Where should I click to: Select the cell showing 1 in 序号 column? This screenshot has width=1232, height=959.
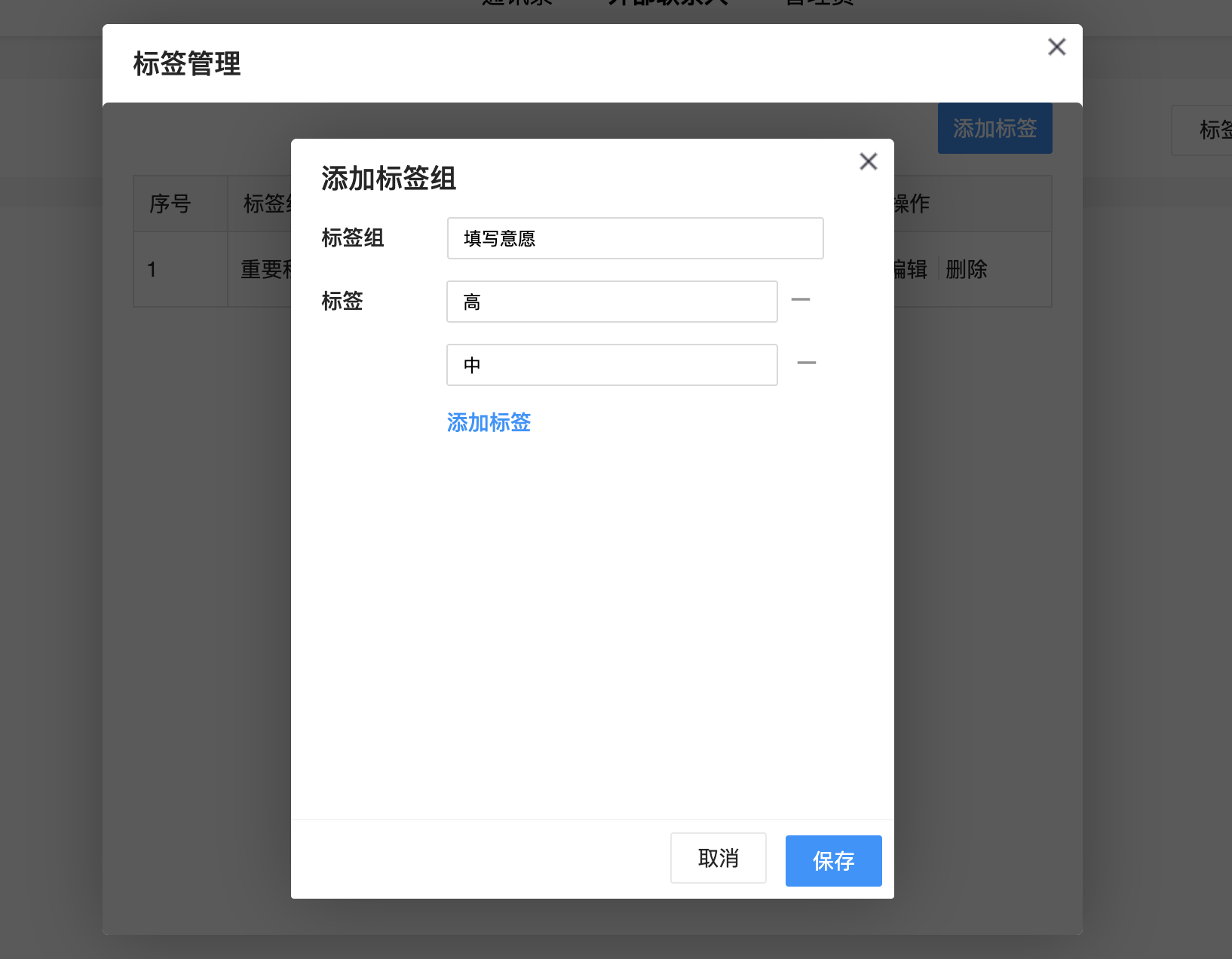181,269
